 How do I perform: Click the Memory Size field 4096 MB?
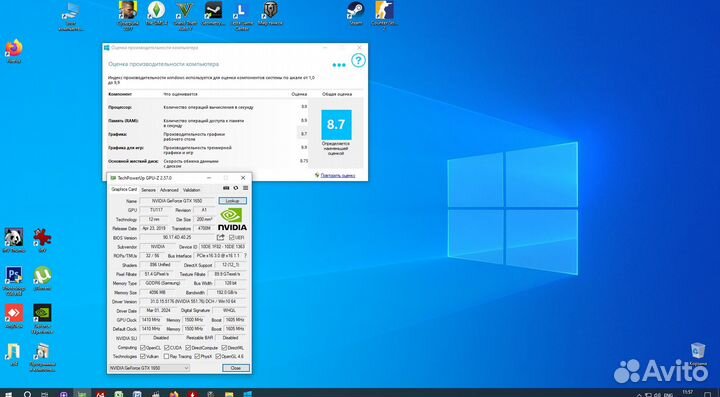[x=158, y=292]
